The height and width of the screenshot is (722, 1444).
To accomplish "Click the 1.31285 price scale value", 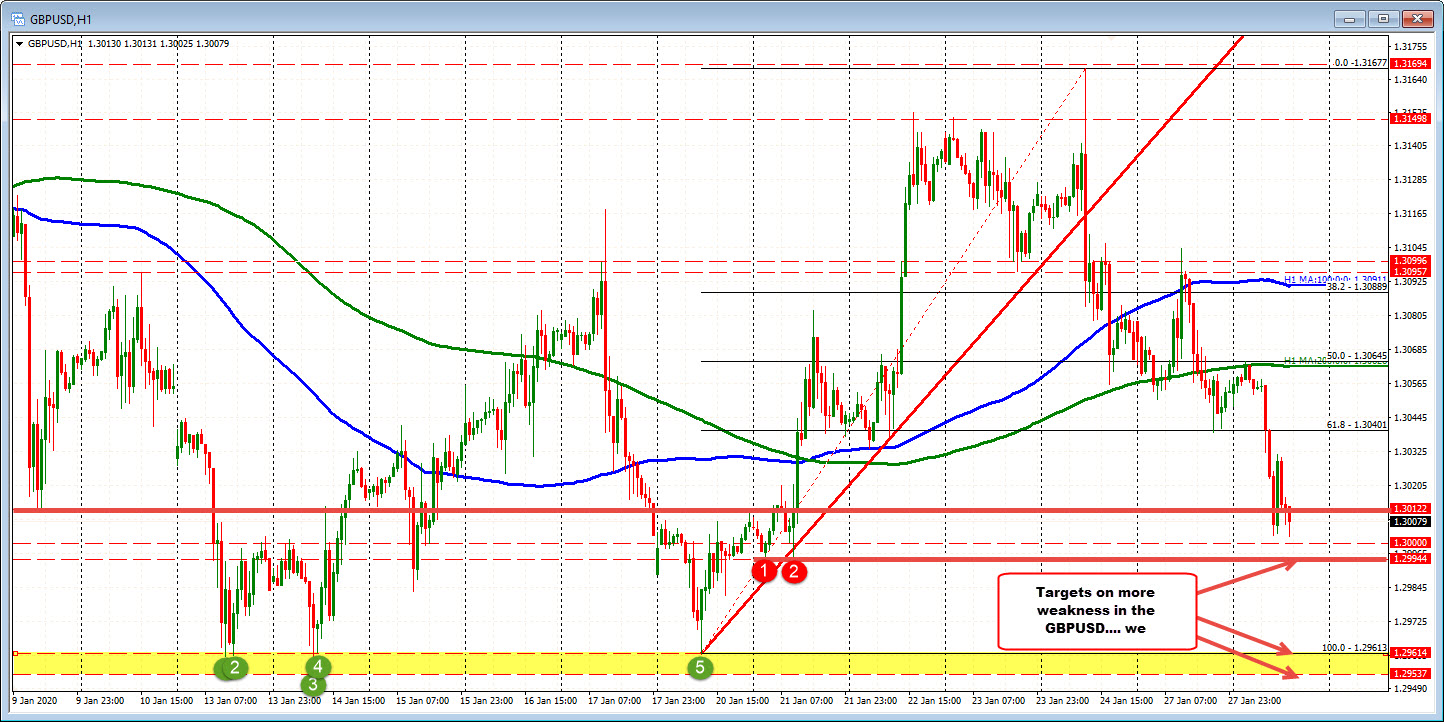I will (x=1413, y=180).
